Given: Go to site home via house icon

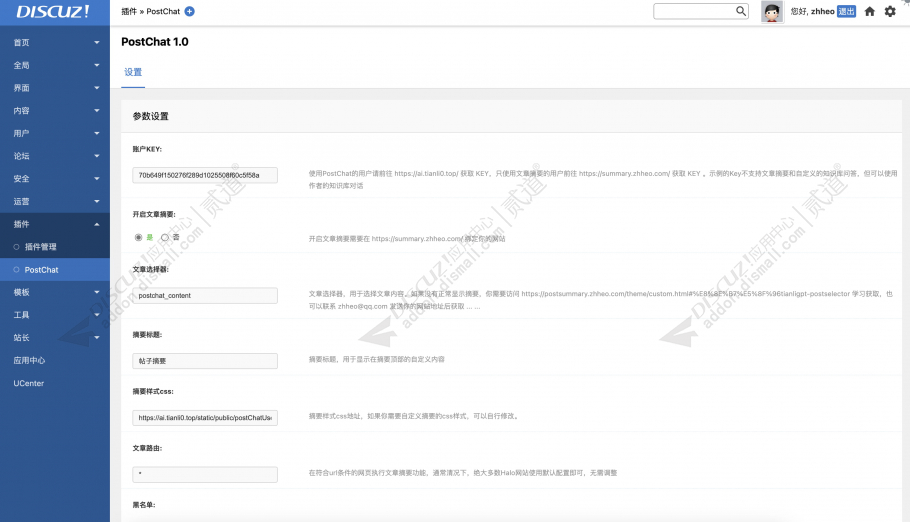Looking at the screenshot, I should [x=869, y=11].
